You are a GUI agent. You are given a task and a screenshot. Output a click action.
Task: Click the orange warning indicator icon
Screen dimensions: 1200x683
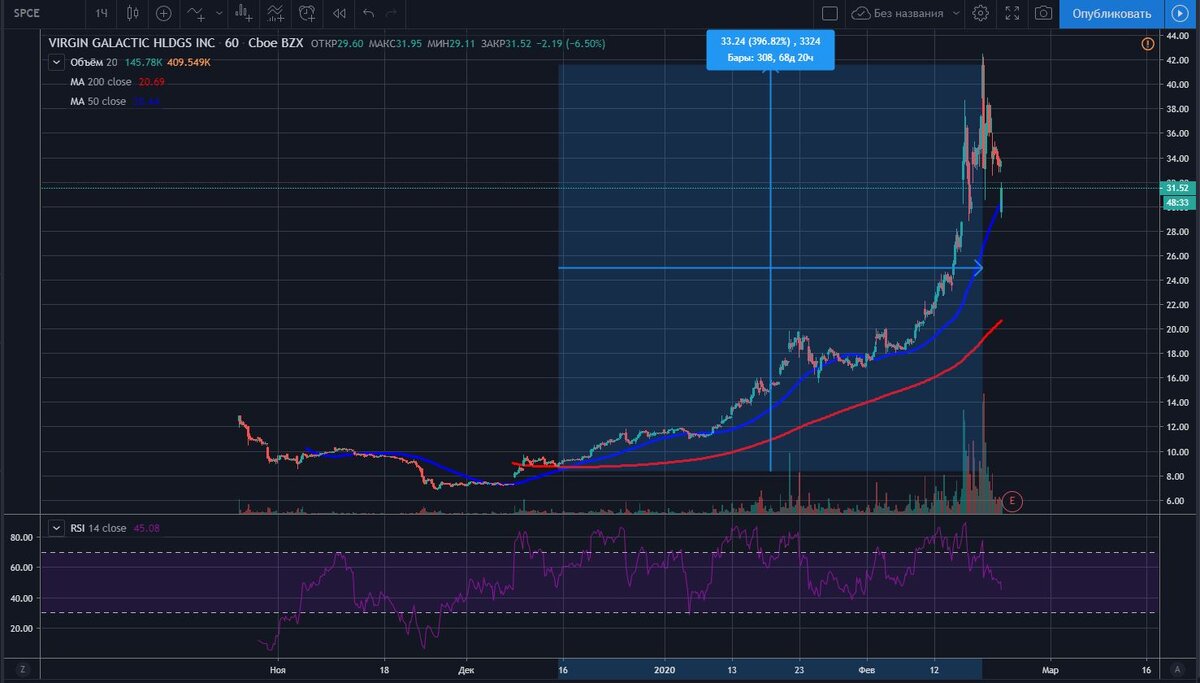pyautogui.click(x=1146, y=43)
